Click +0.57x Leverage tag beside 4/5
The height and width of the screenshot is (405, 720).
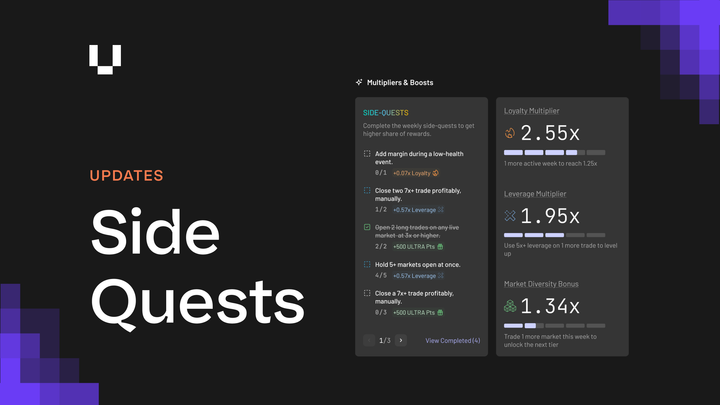point(418,276)
